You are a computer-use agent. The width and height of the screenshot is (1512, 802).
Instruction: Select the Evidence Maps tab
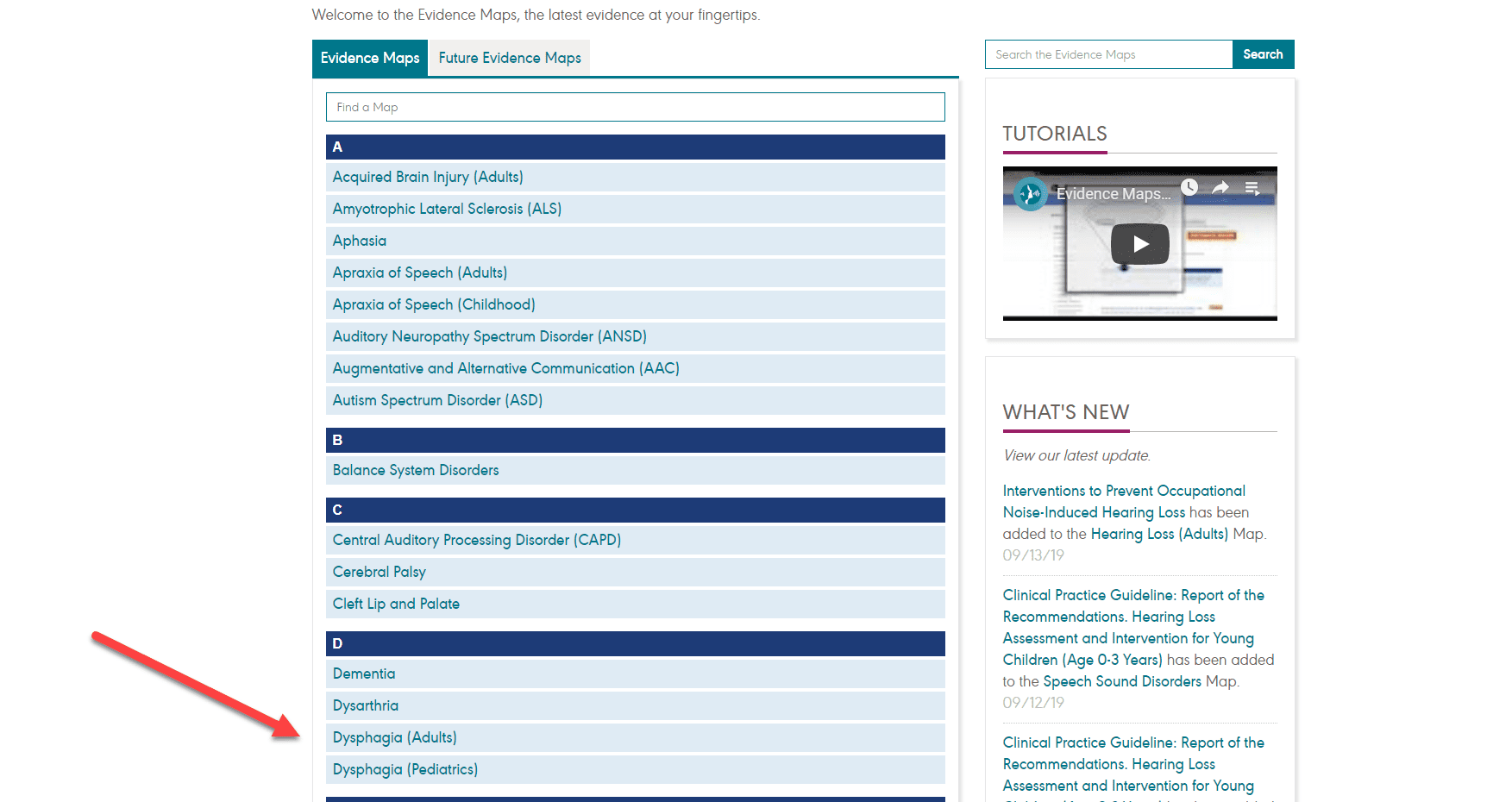(370, 58)
